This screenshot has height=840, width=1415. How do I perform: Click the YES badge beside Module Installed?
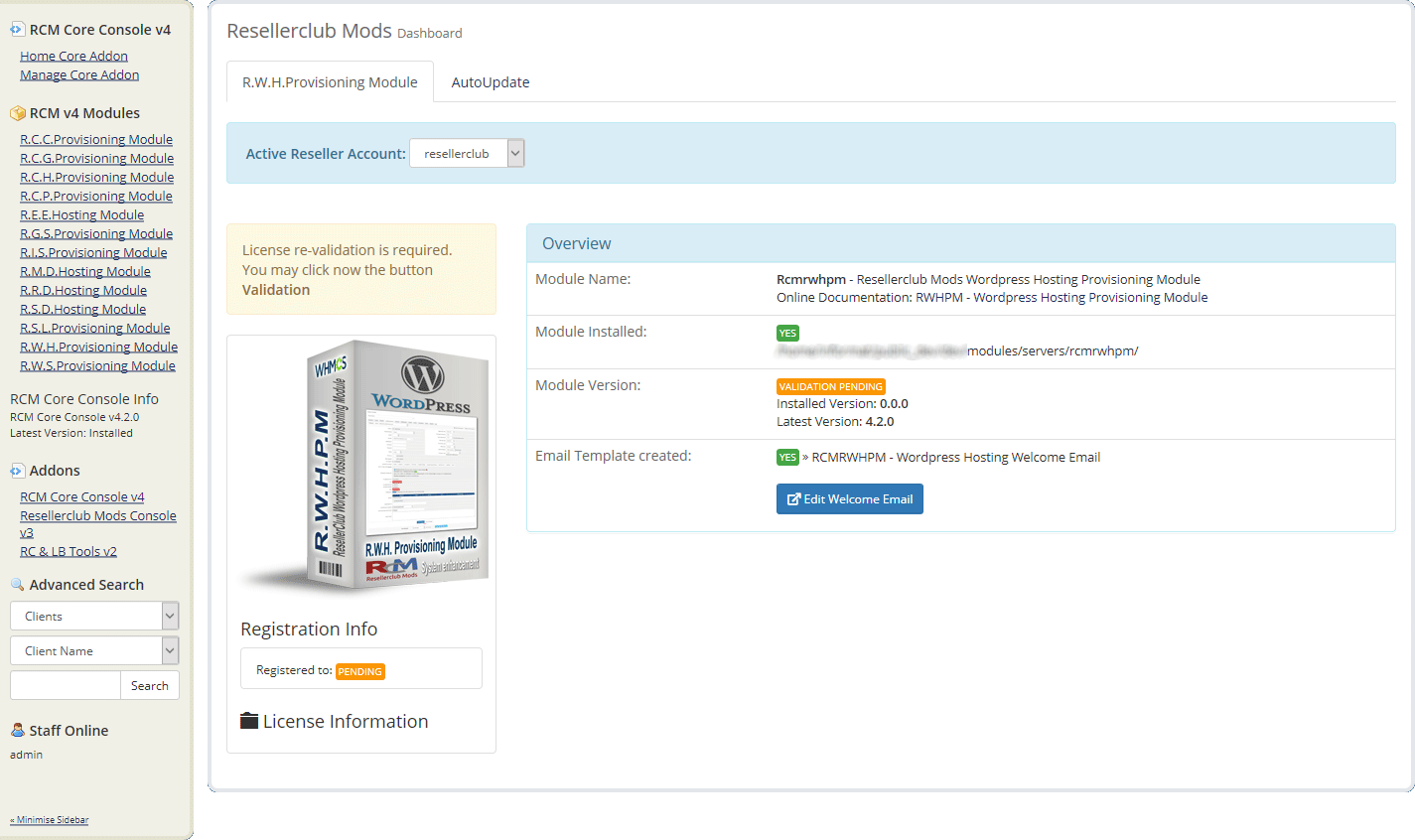point(787,333)
